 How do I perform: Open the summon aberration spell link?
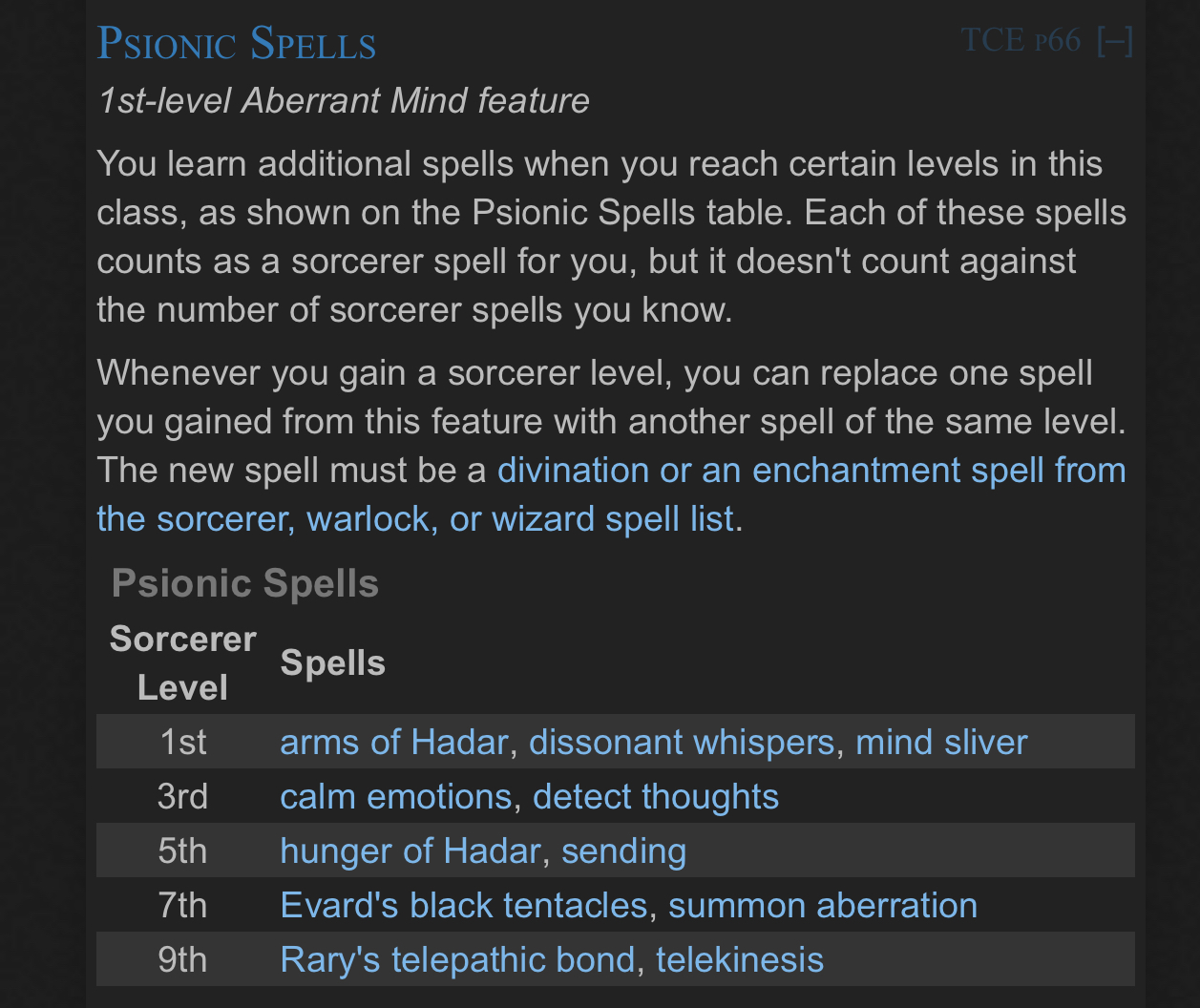[x=823, y=905]
